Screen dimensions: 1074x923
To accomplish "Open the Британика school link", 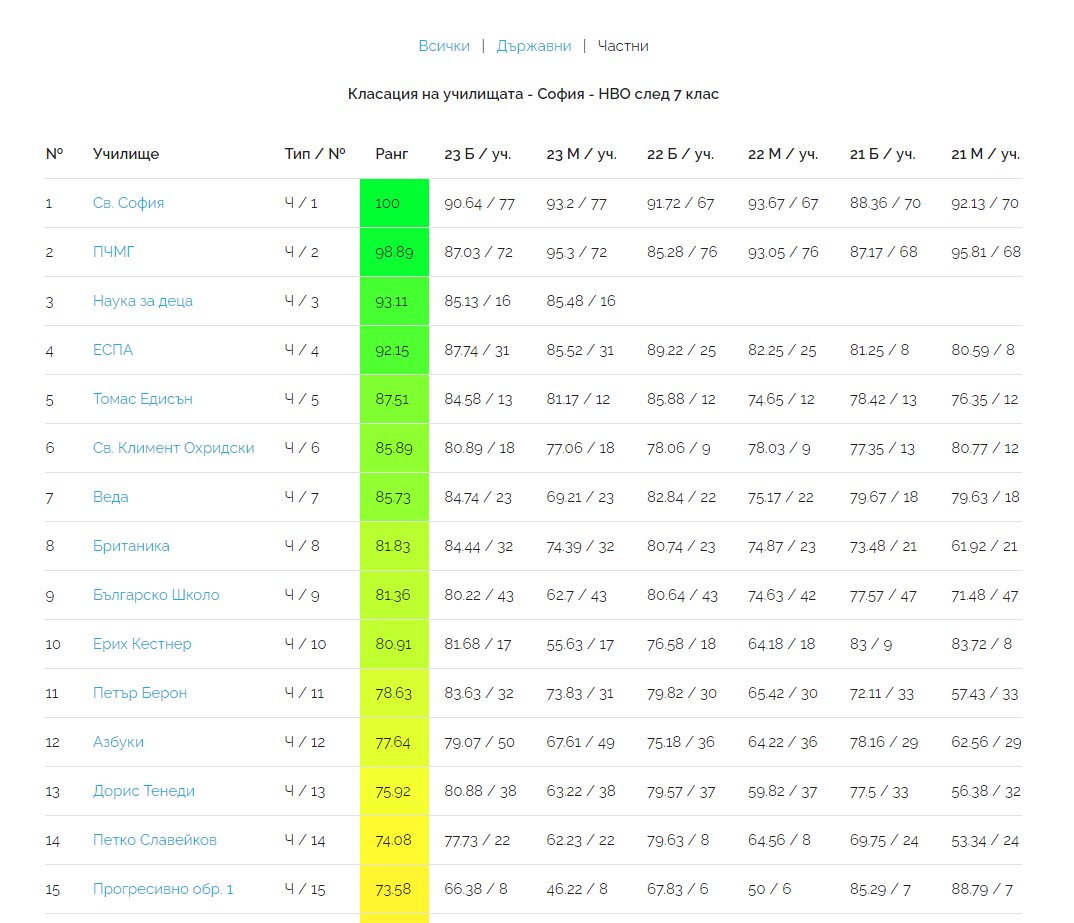I will point(131,546).
